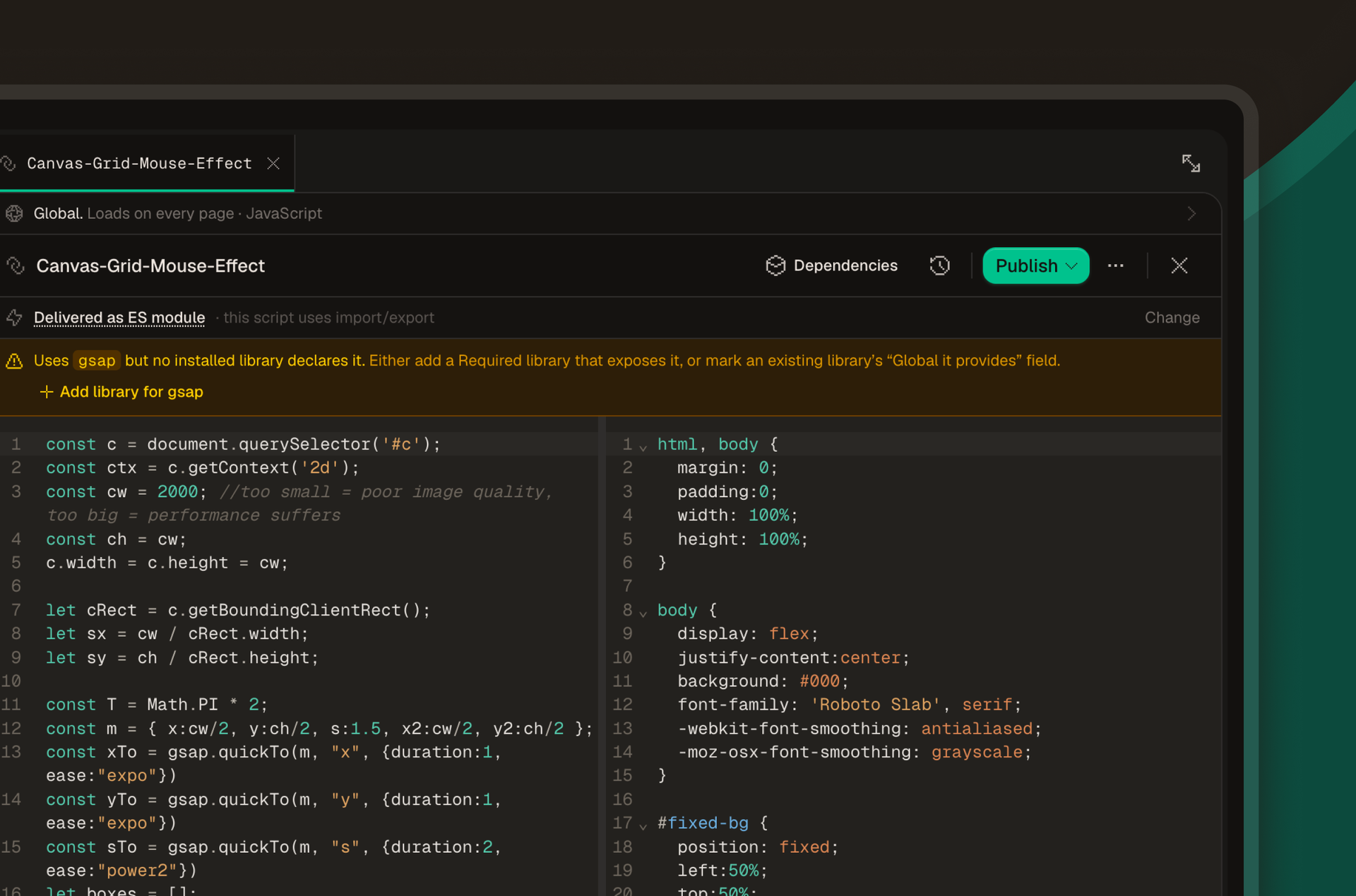Click the background: #000 CSS line
This screenshot has height=896, width=1356.
(x=763, y=681)
